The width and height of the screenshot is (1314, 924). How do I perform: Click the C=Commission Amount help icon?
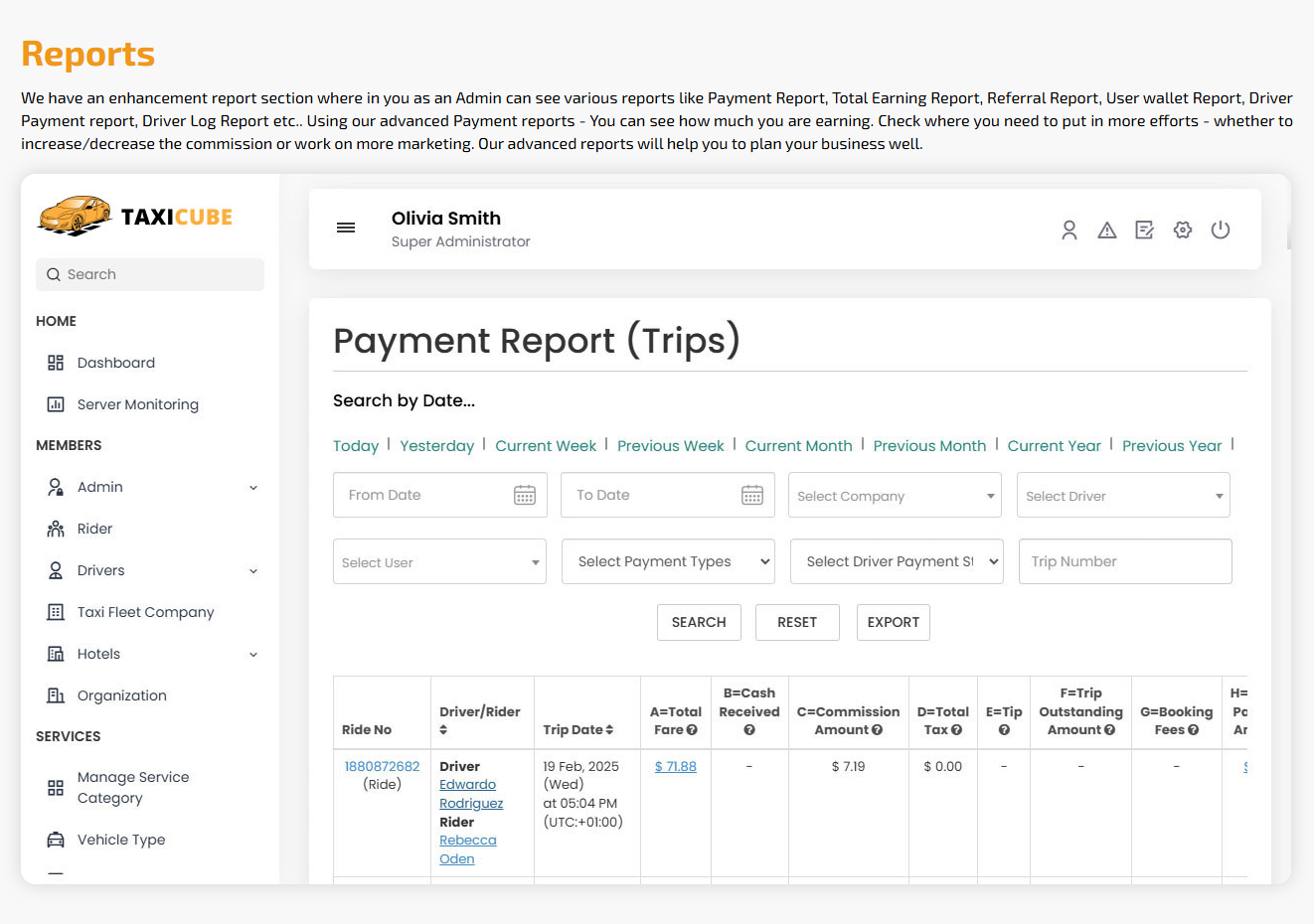click(x=878, y=730)
